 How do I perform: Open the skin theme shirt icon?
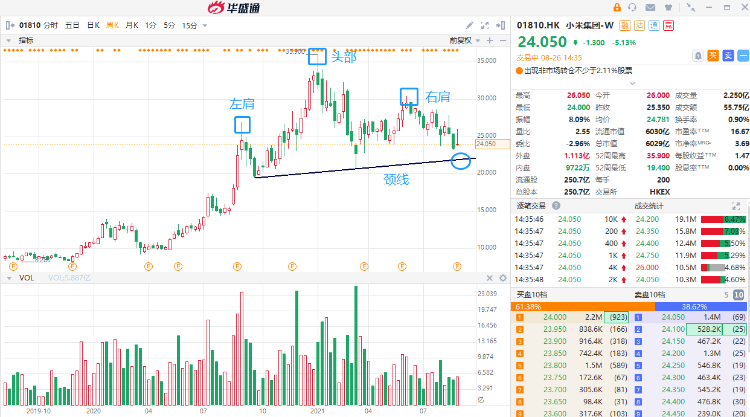668,7
